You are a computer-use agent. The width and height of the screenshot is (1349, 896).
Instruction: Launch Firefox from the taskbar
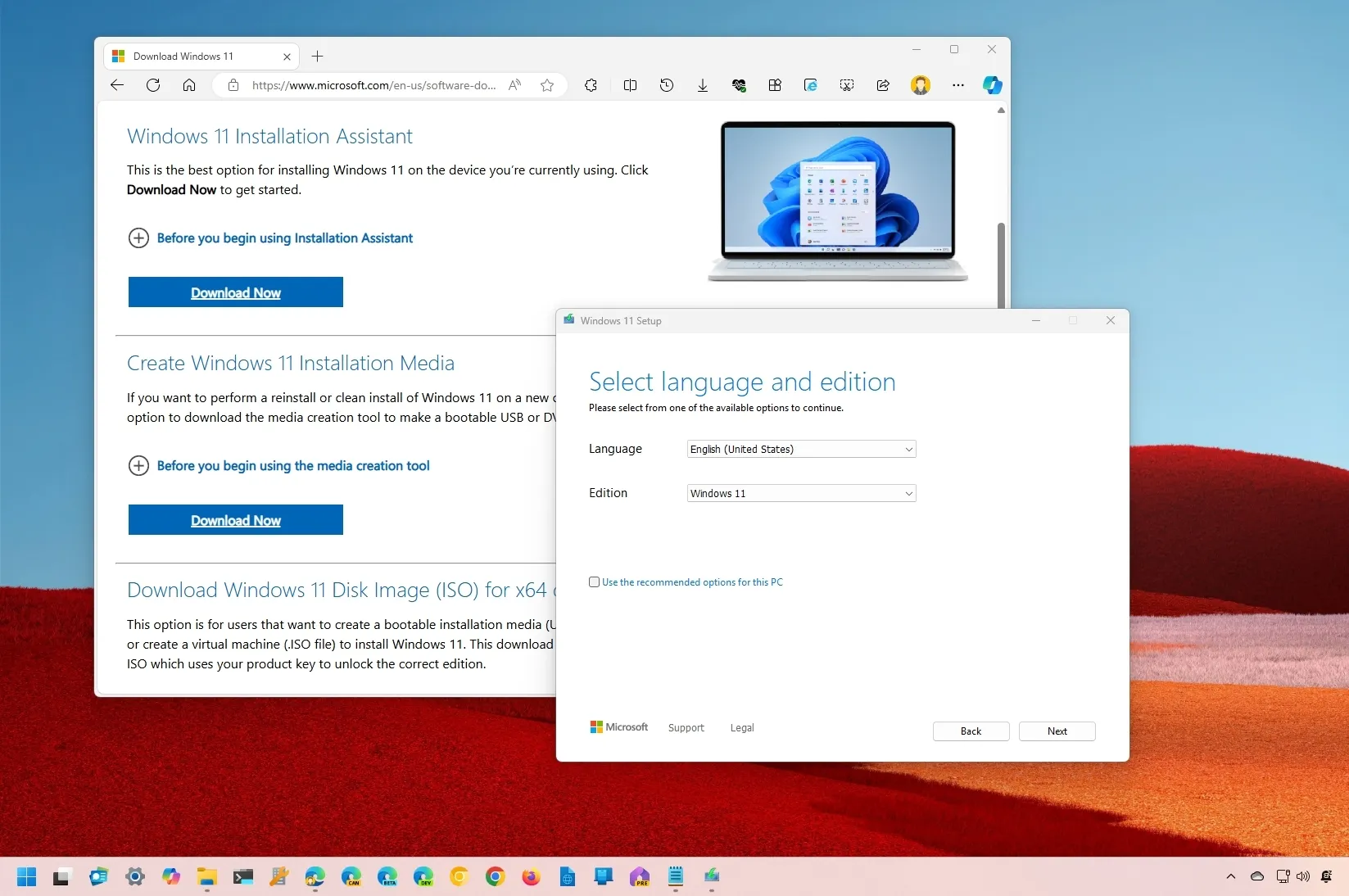pos(531,877)
